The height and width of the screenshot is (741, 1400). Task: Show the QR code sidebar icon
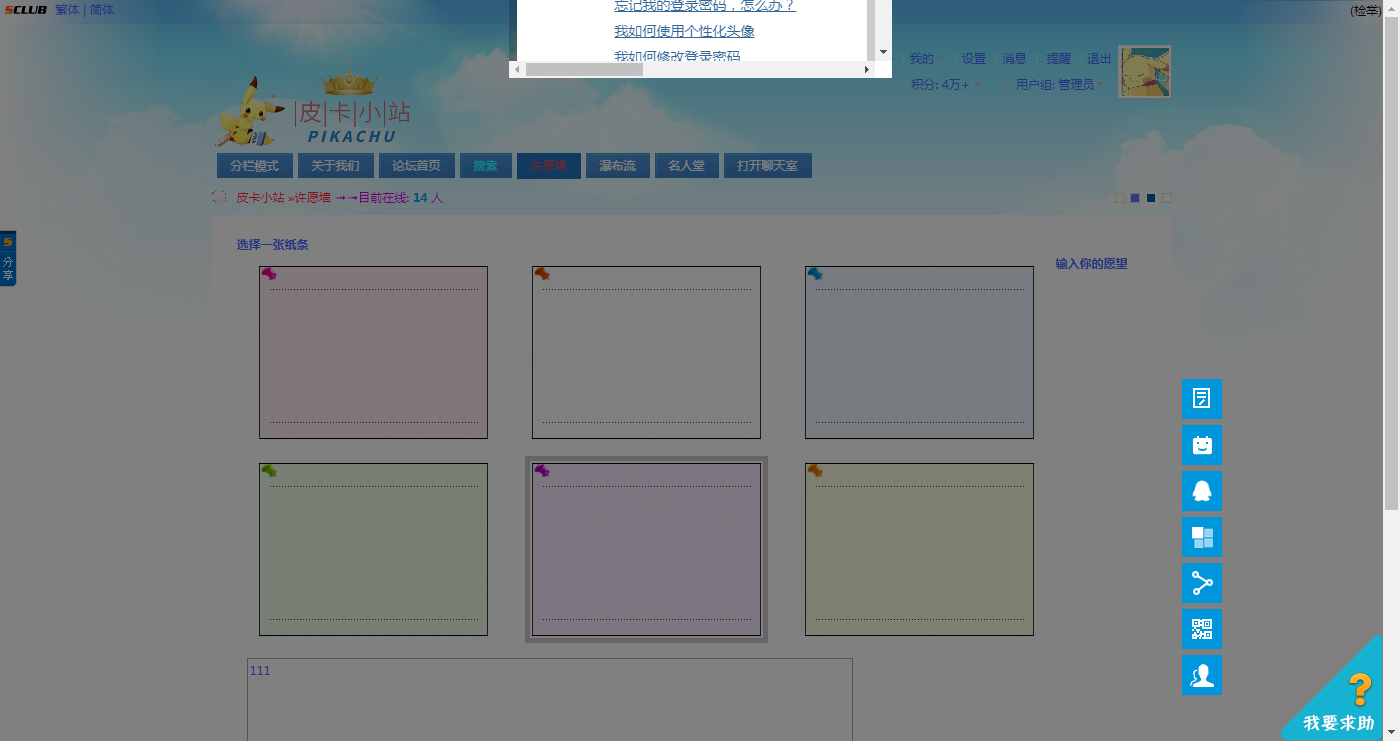[x=1201, y=629]
